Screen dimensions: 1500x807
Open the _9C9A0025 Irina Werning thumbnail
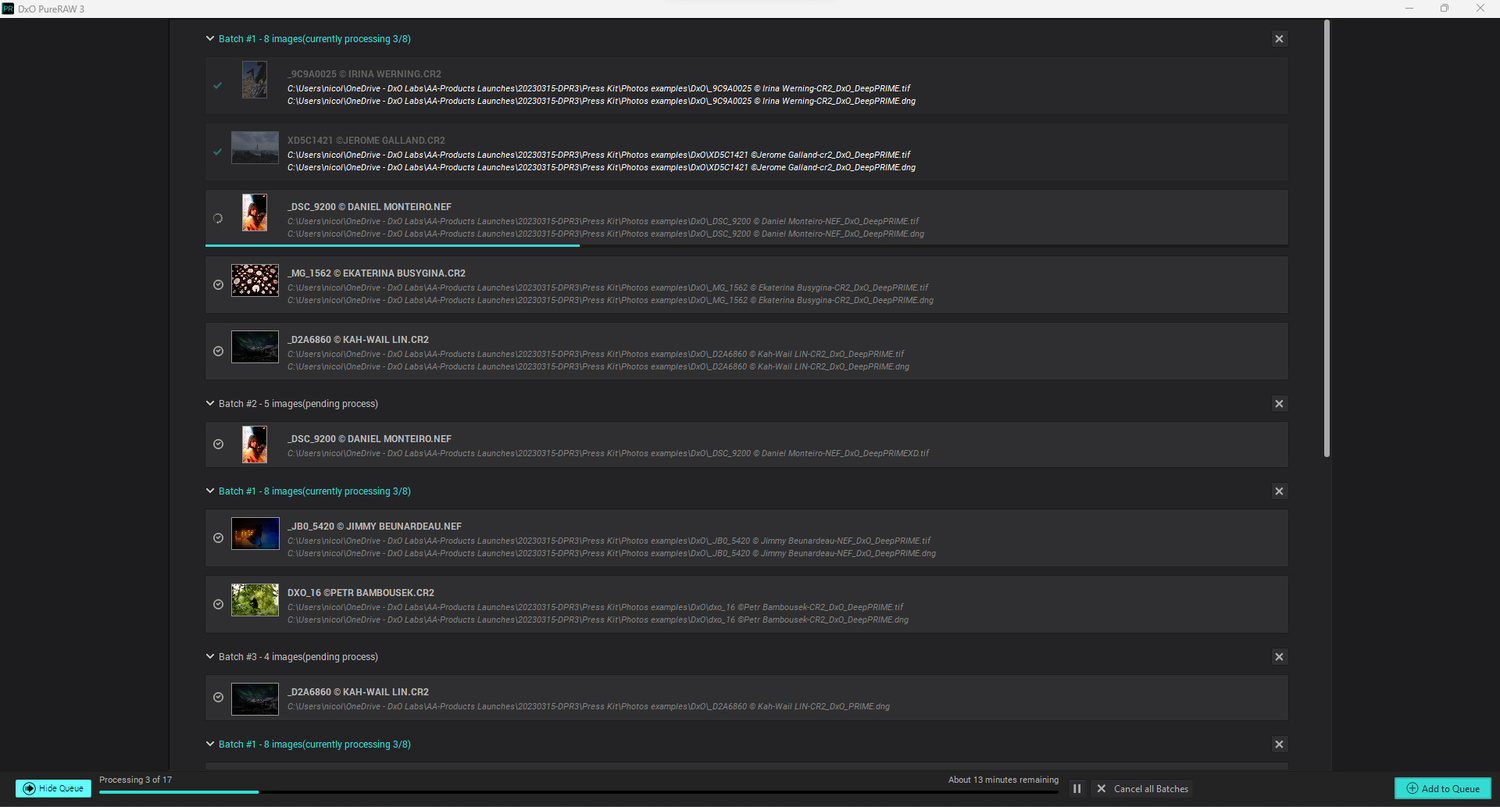point(254,80)
